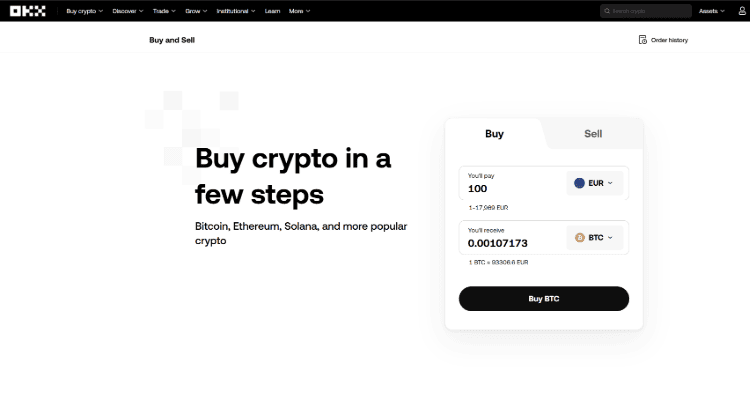
Task: Click the Bitcoin coin icon
Action: point(580,237)
